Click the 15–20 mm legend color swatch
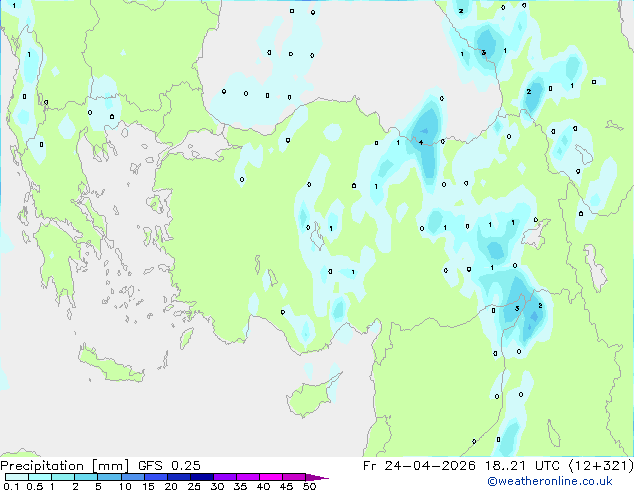634x490 pixels. click(x=155, y=477)
